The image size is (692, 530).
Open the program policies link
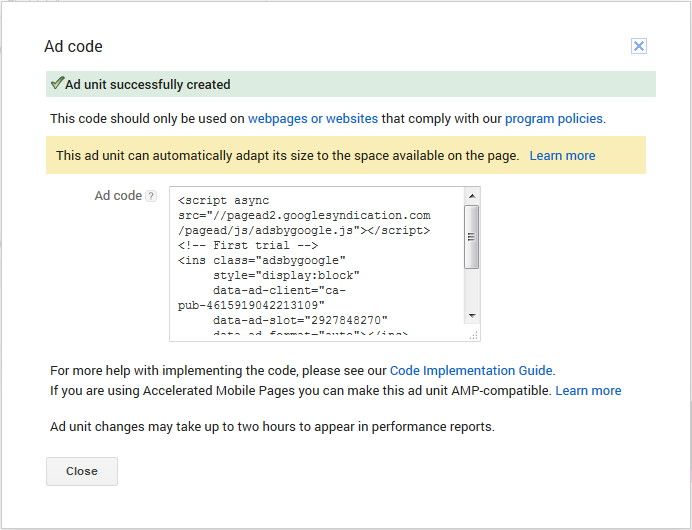pyautogui.click(x=554, y=119)
